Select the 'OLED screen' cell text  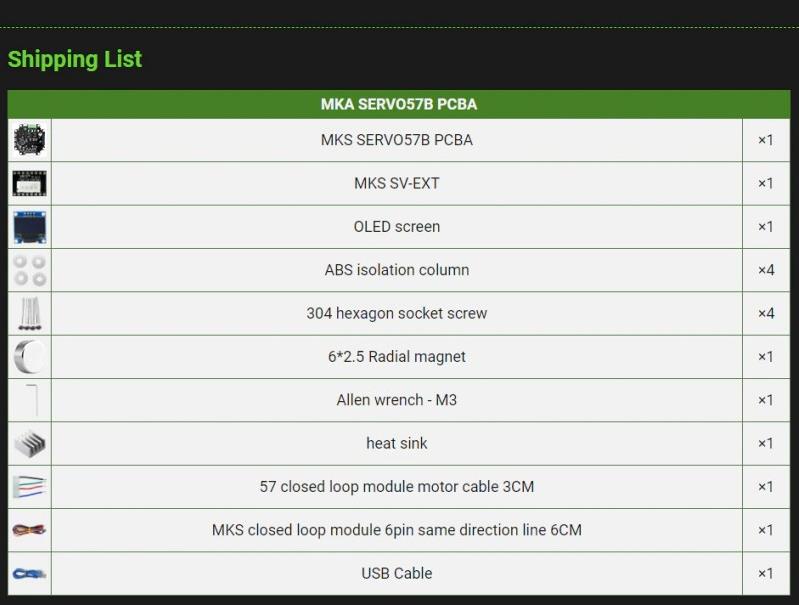396,226
